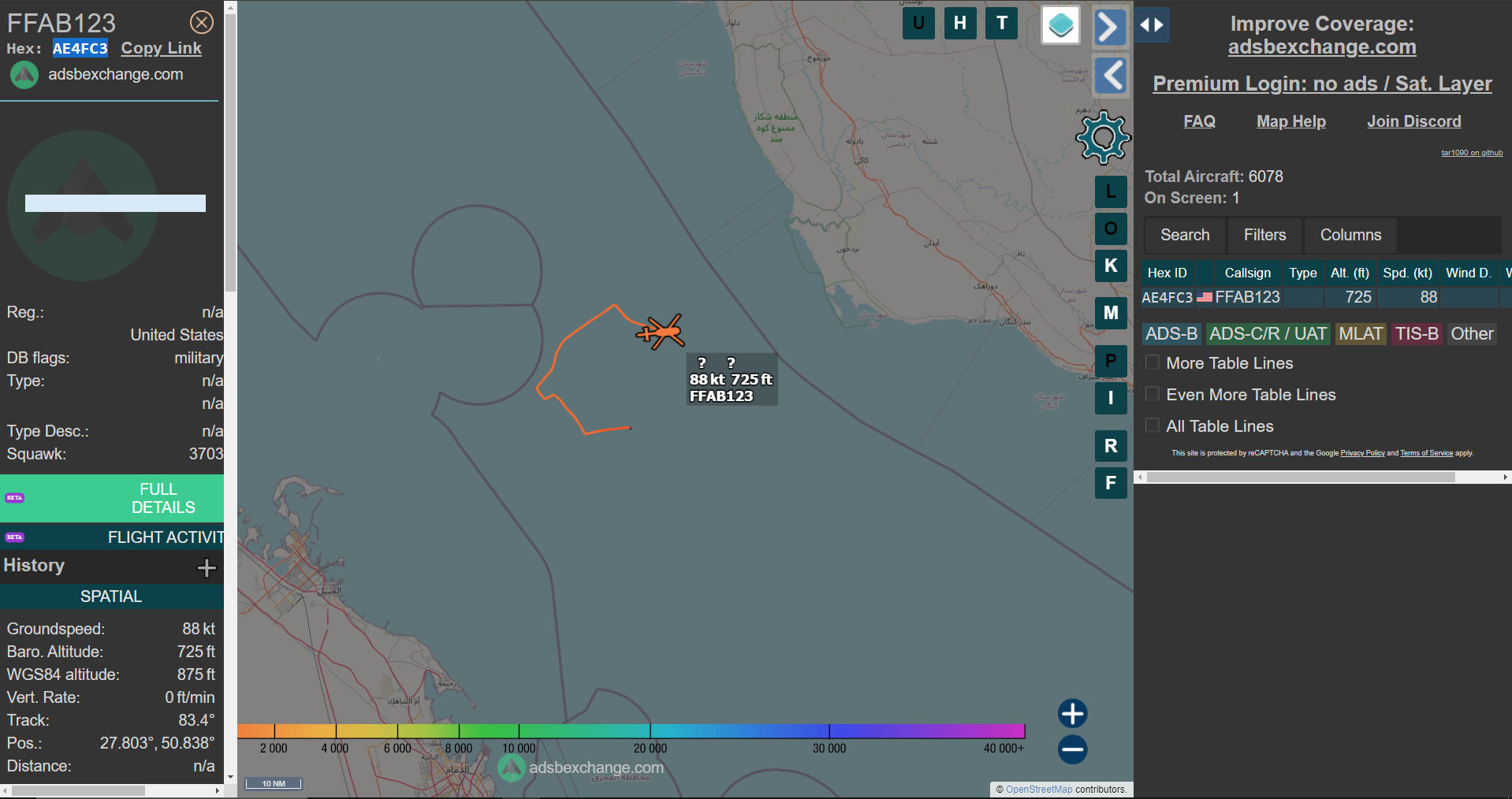
Task: Open the Privacy Policy link
Action: (1362, 453)
